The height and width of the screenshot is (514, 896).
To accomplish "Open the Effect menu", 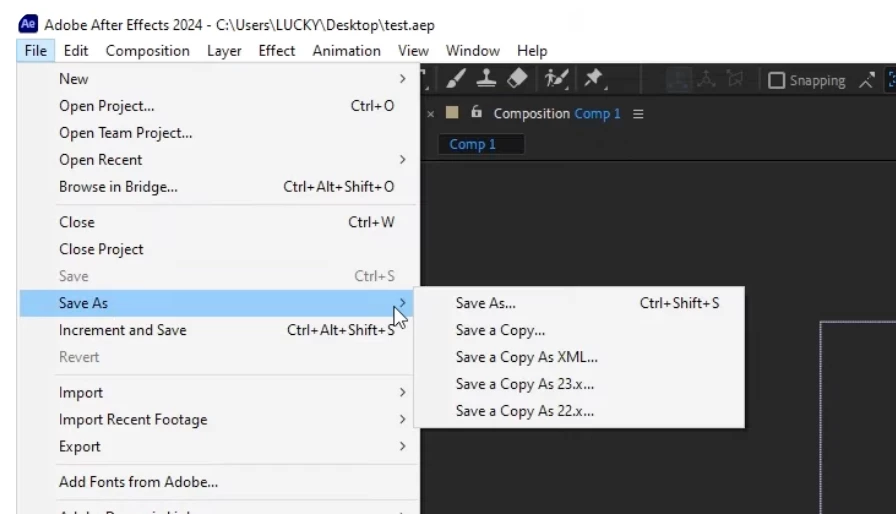I will (x=277, y=51).
